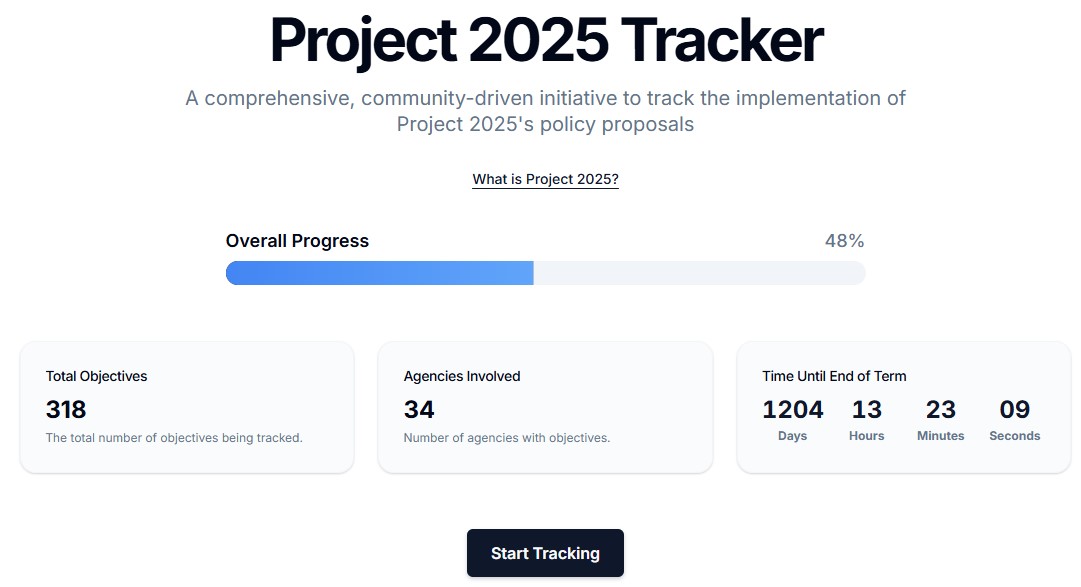The height and width of the screenshot is (587, 1081).
Task: Click the 34 agencies count
Action: (x=419, y=409)
